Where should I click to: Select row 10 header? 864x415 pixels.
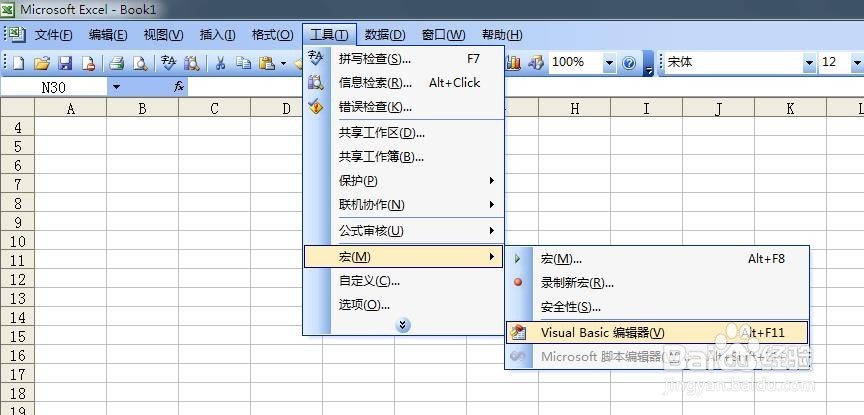coord(18,241)
